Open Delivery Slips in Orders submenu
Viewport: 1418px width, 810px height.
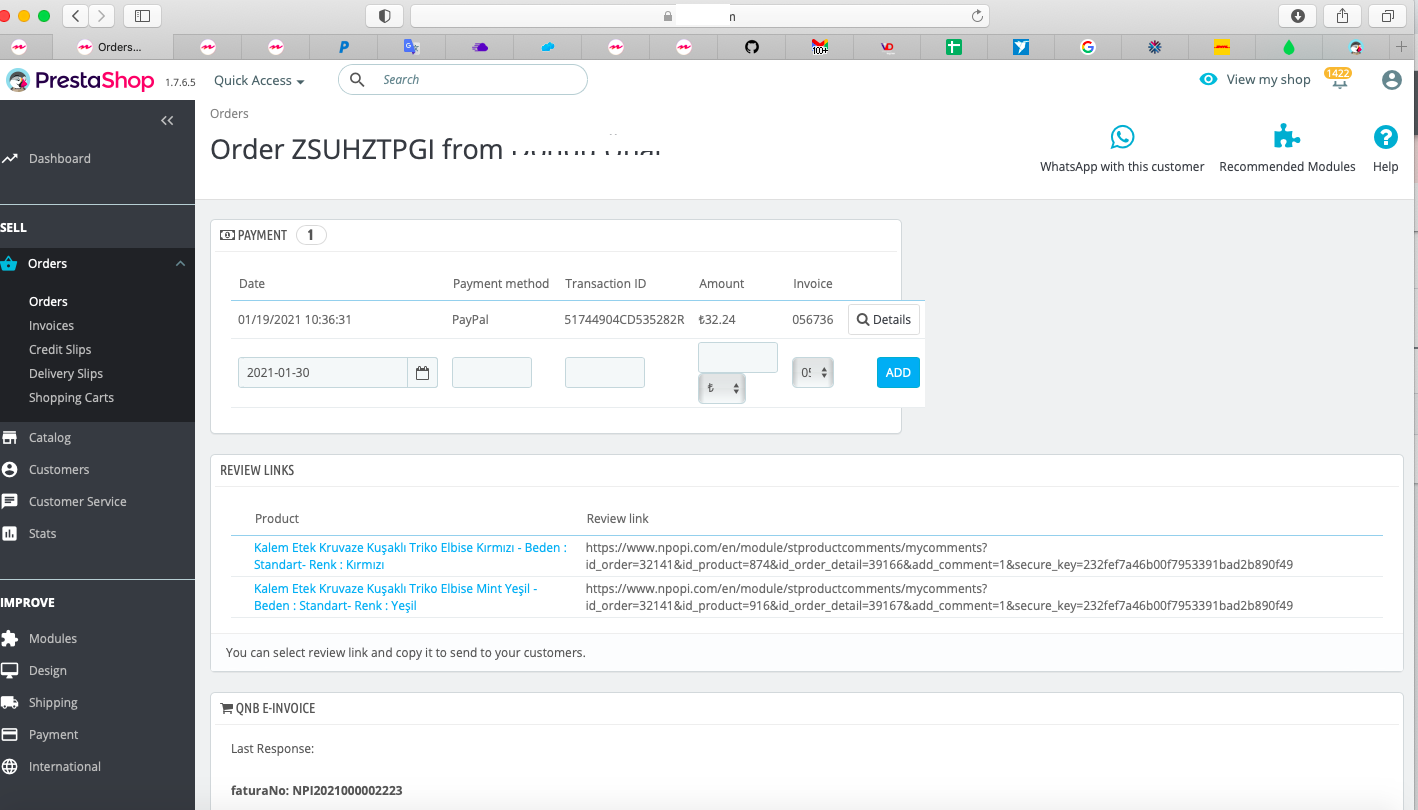point(66,374)
